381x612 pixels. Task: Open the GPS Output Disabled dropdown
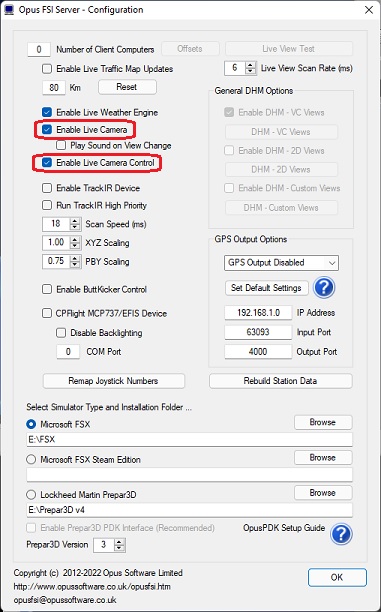pyautogui.click(x=281, y=263)
